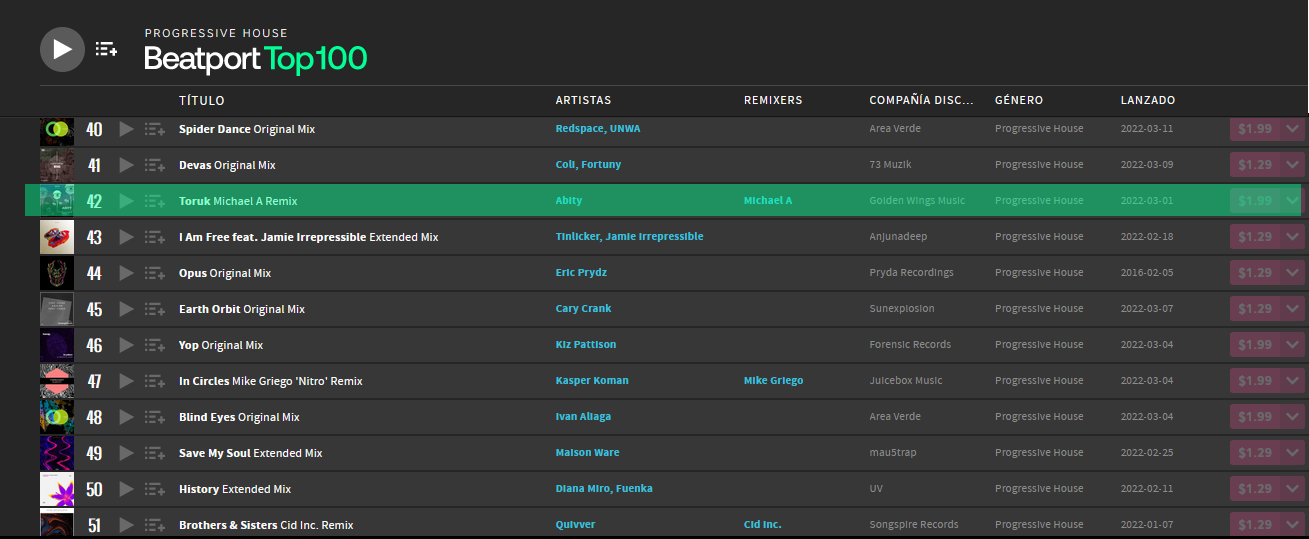Add Yop to queue
This screenshot has height=539, width=1309.
click(155, 345)
